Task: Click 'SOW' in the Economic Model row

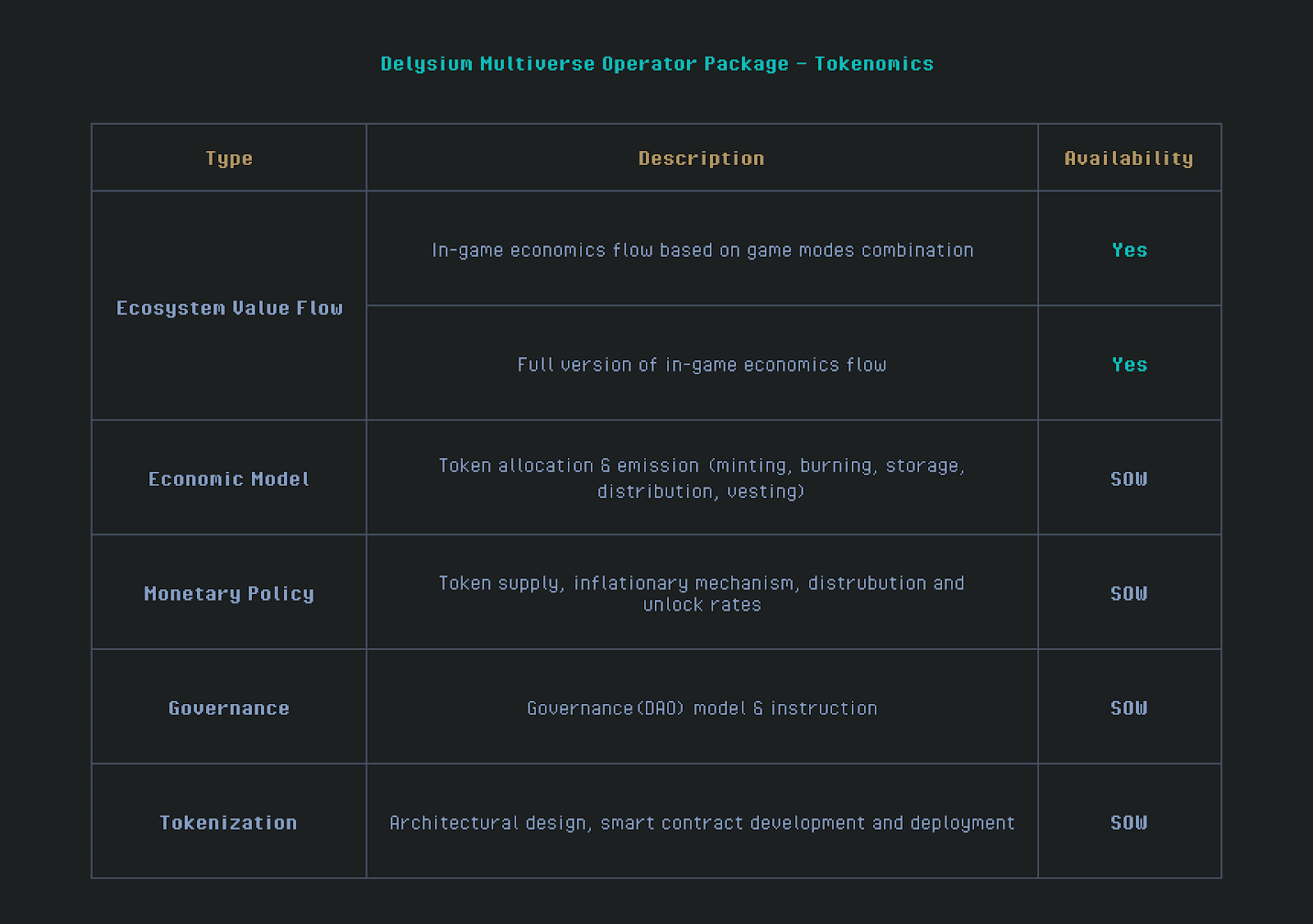Action: click(1129, 478)
